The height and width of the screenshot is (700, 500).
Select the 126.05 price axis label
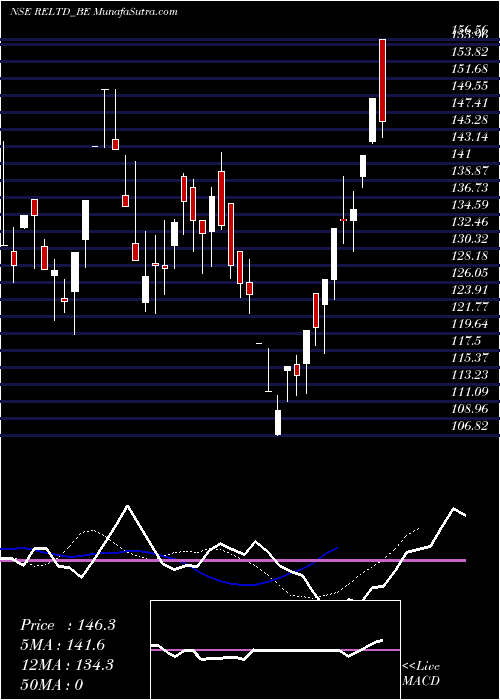pyautogui.click(x=469, y=273)
